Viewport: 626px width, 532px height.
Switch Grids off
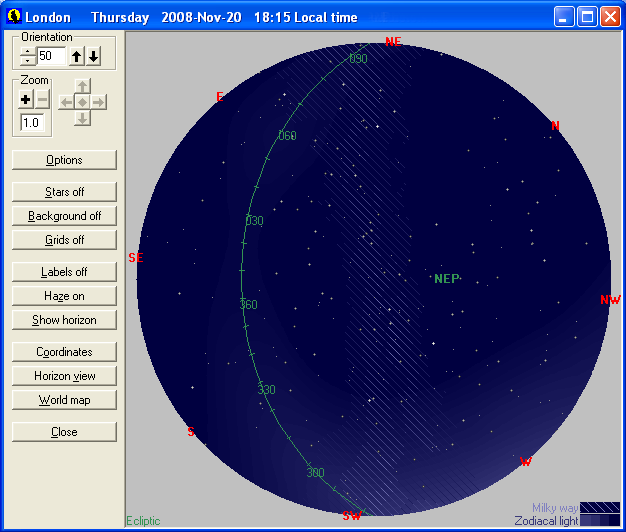click(x=64, y=240)
